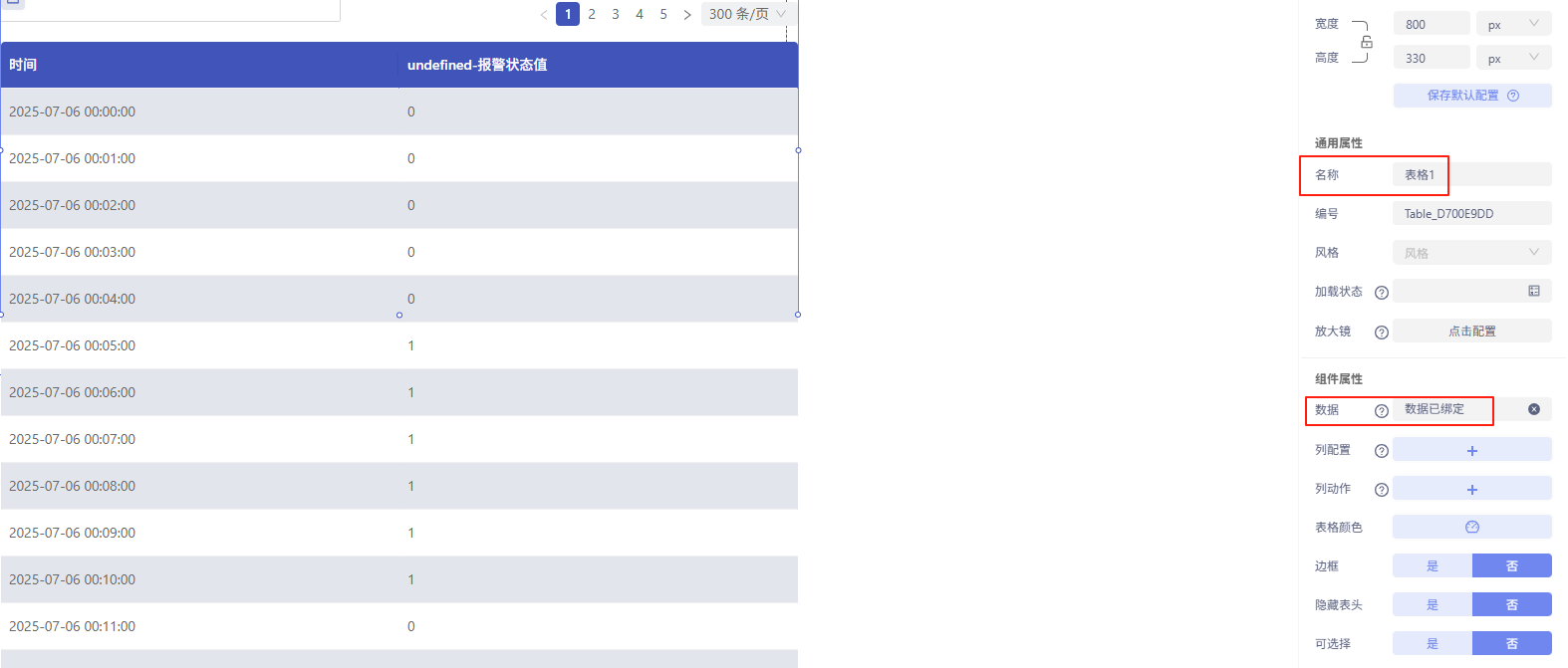Click the 时间 column header
This screenshot has width=1568, height=668.
(199, 65)
